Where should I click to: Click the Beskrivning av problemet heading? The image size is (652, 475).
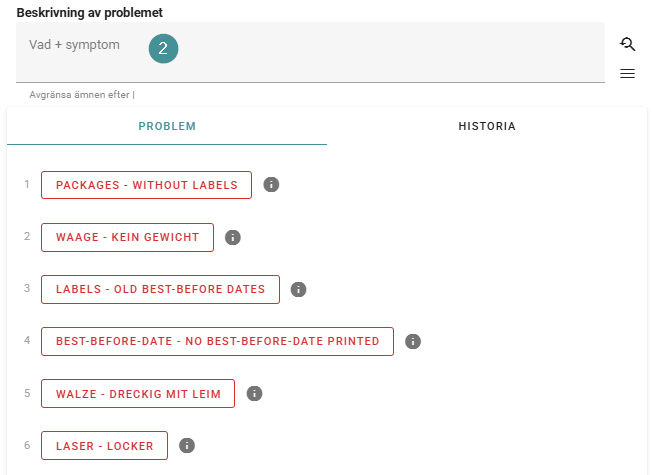pos(90,12)
